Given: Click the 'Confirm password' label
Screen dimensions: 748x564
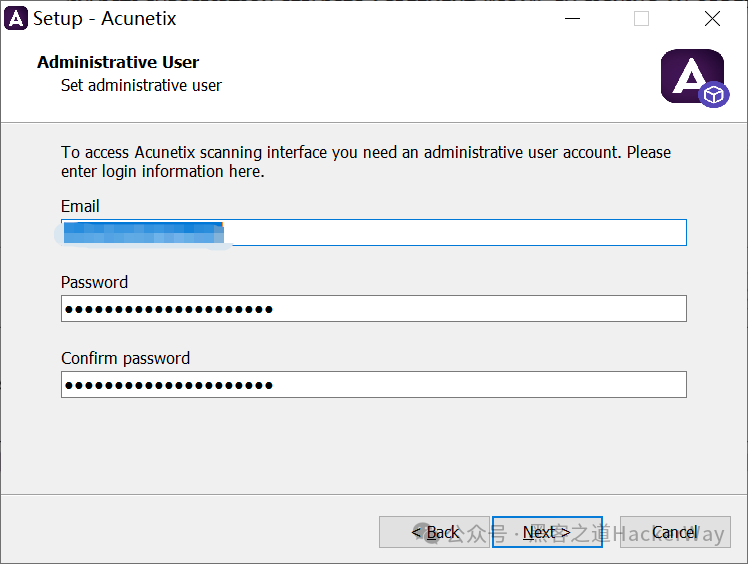Looking at the screenshot, I should click(x=125, y=358).
